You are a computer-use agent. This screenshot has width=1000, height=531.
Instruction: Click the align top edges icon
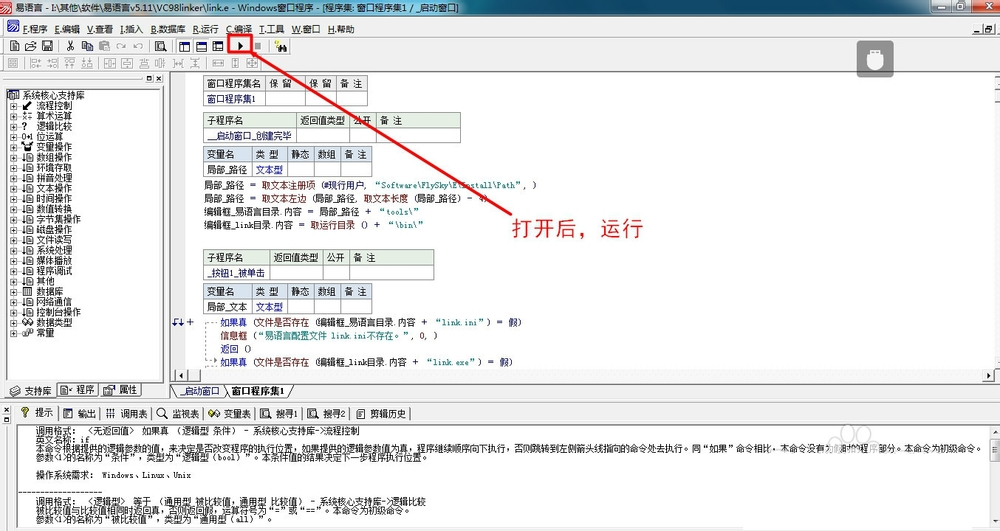(70, 63)
